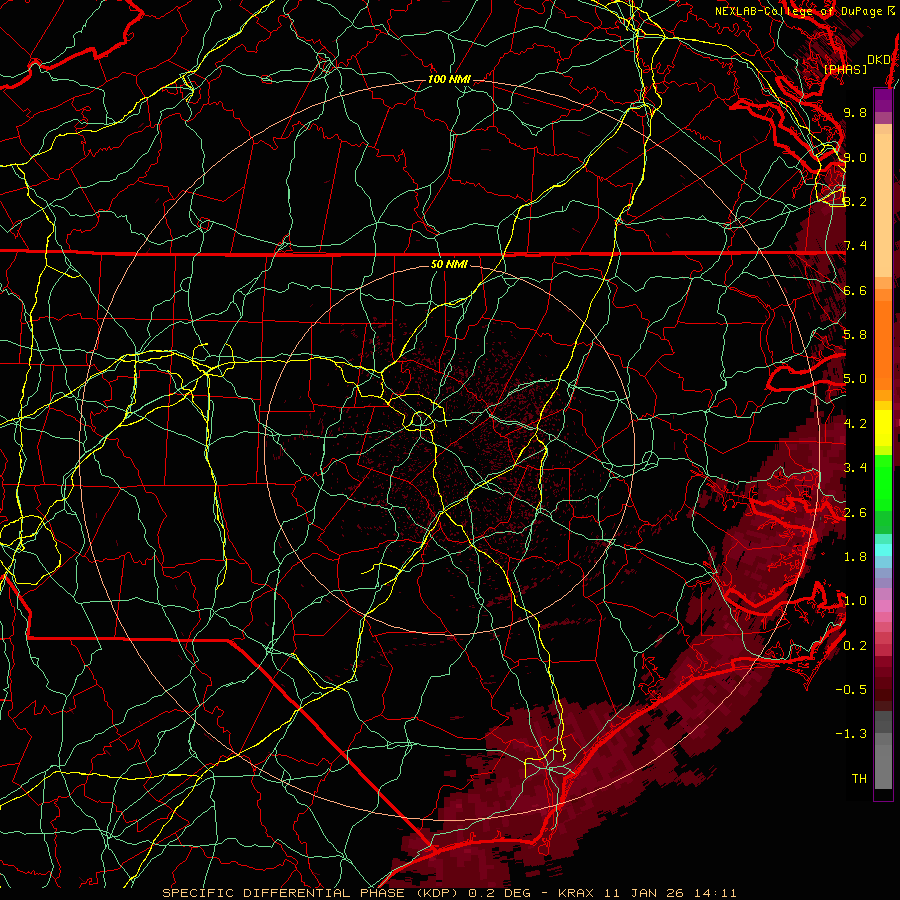Click the -0.5 value on the scale
Viewport: 900px width, 900px height.
click(851, 690)
